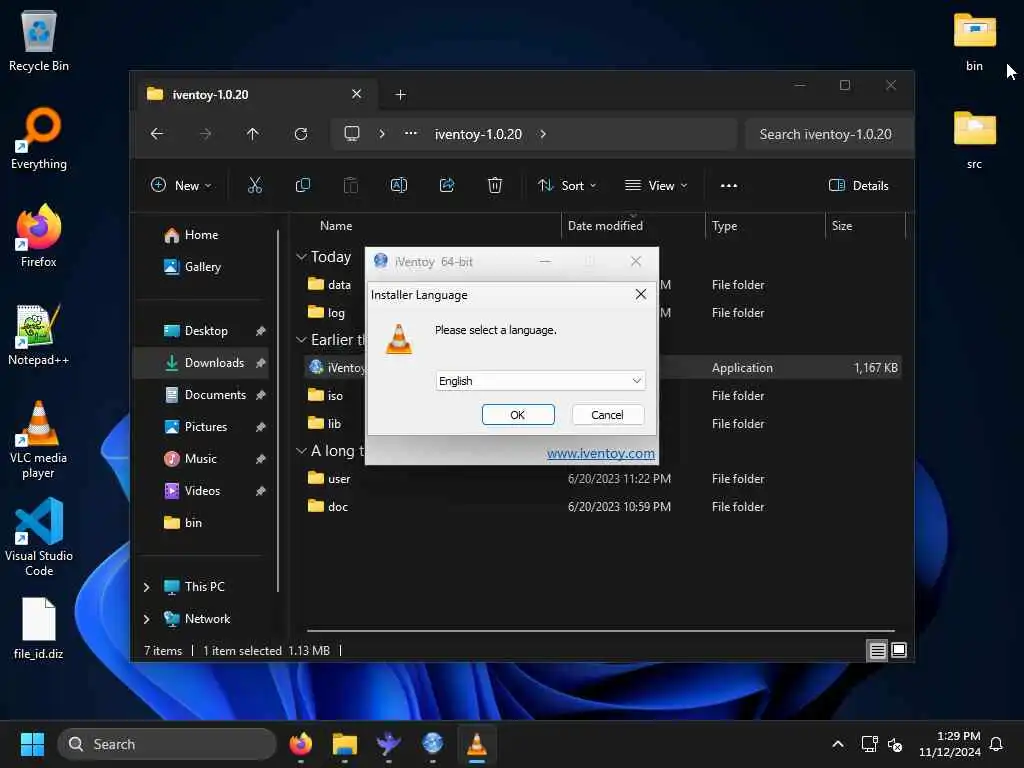Open the See more ellipsis menu
Image resolution: width=1024 pixels, height=768 pixels.
pos(729,185)
